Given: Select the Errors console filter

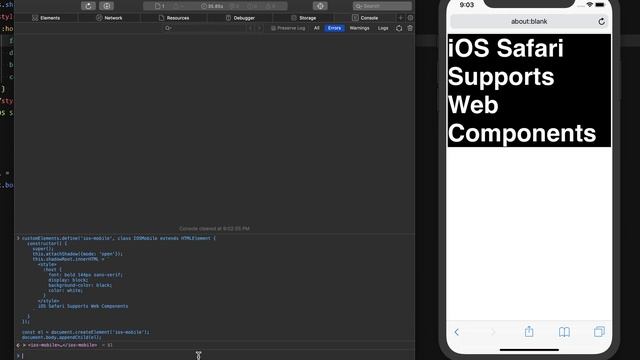Looking at the screenshot, I should (x=334, y=28).
